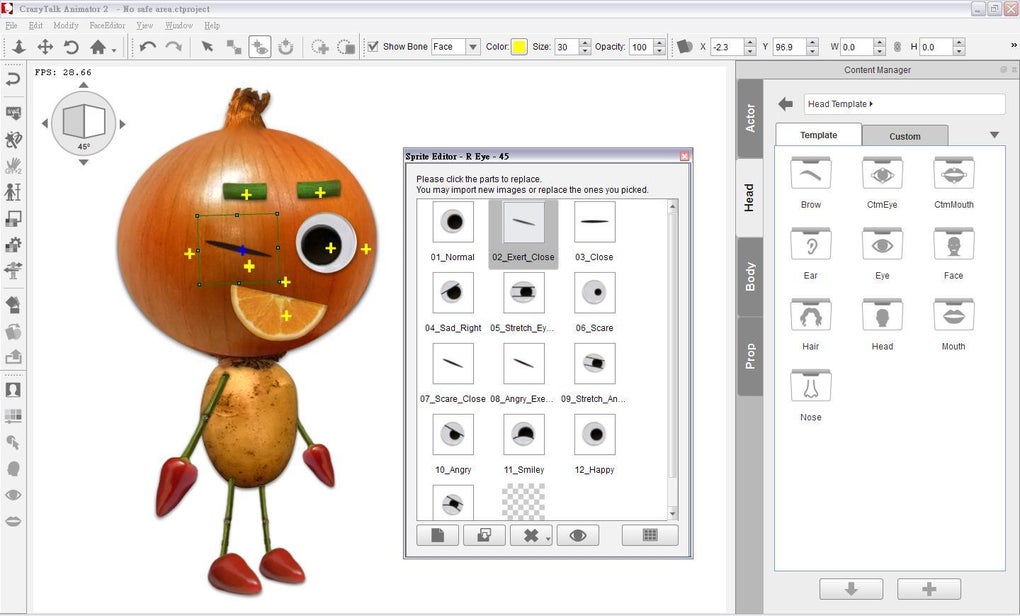This screenshot has width=1020, height=616.
Task: Toggle the grid view button in Sprite Editor
Action: pos(649,535)
